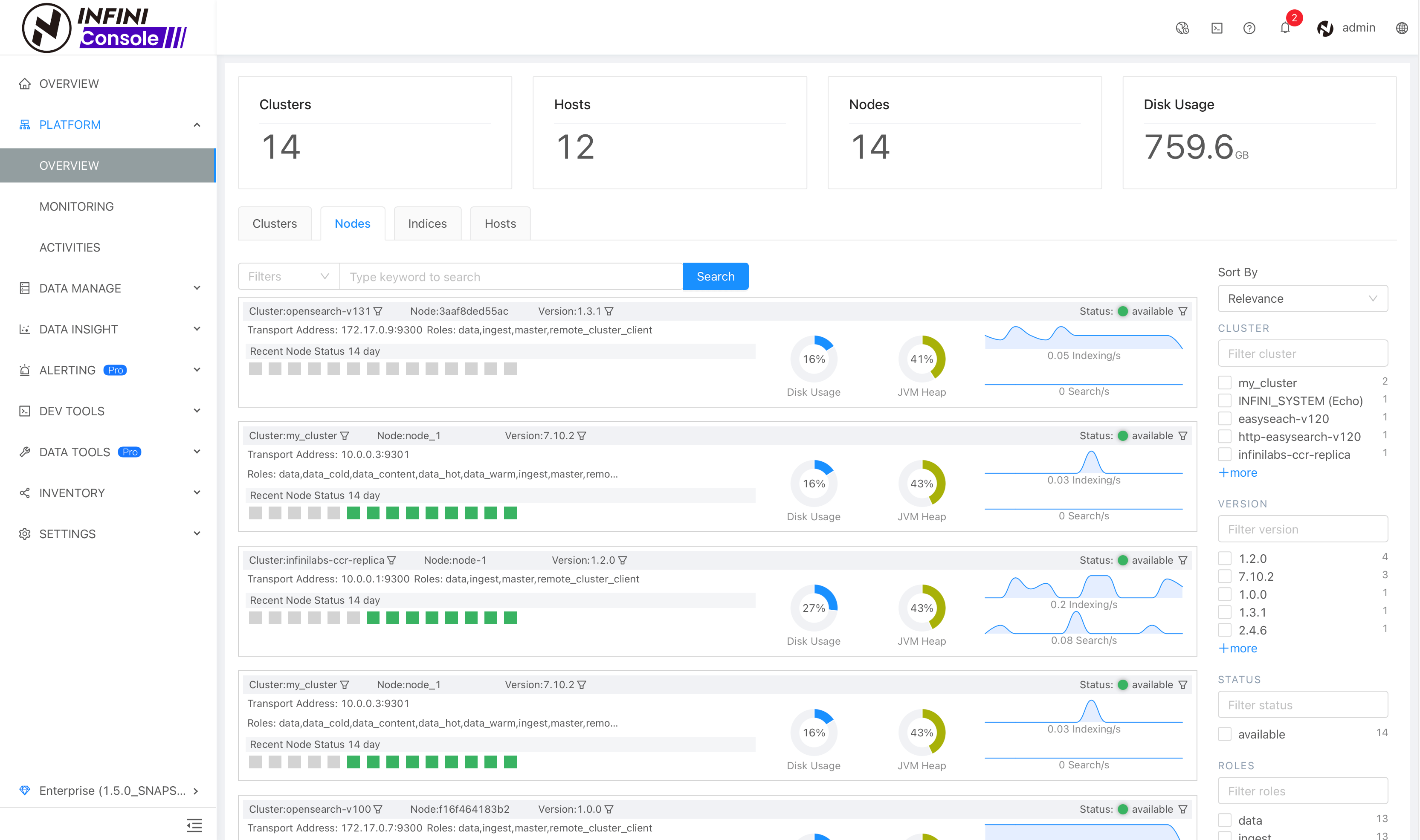Focus the keyword search input field
This screenshot has width=1420, height=840.
click(511, 276)
